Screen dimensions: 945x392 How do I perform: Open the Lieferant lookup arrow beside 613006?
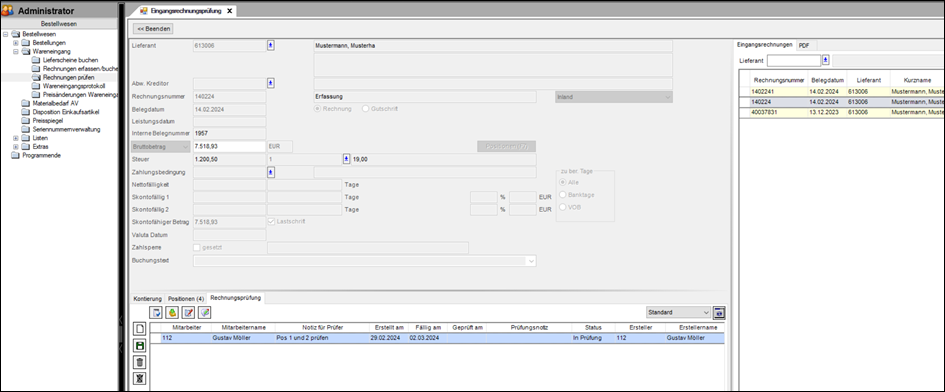271,45
